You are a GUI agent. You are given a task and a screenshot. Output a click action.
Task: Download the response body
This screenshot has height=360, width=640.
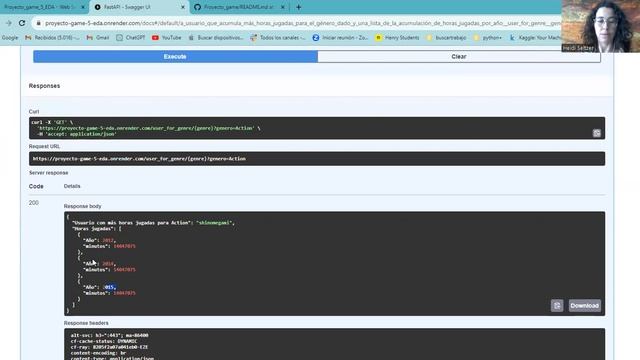pyautogui.click(x=584, y=305)
